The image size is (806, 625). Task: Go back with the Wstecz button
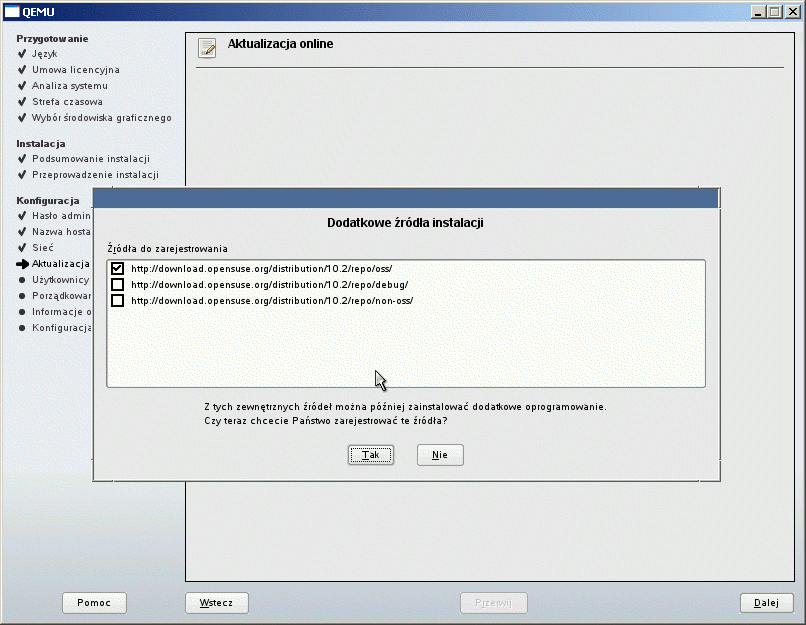tap(216, 603)
